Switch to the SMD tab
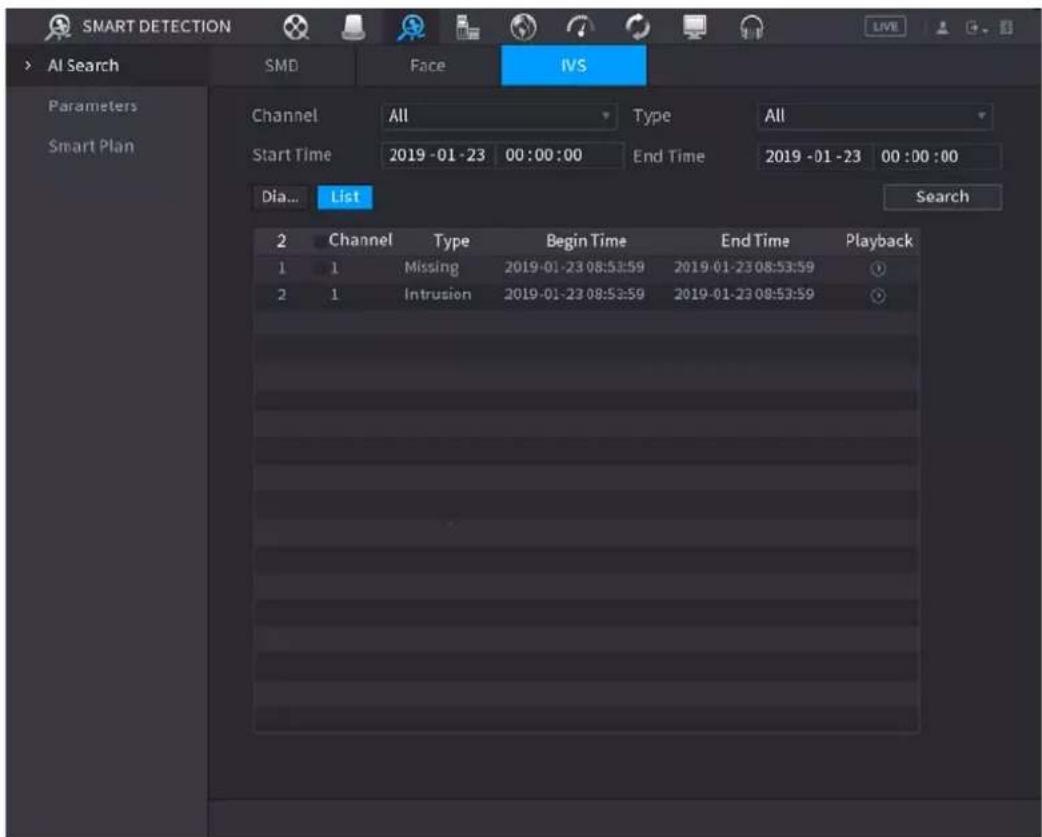Image resolution: width=1042 pixels, height=837 pixels. tap(282, 65)
